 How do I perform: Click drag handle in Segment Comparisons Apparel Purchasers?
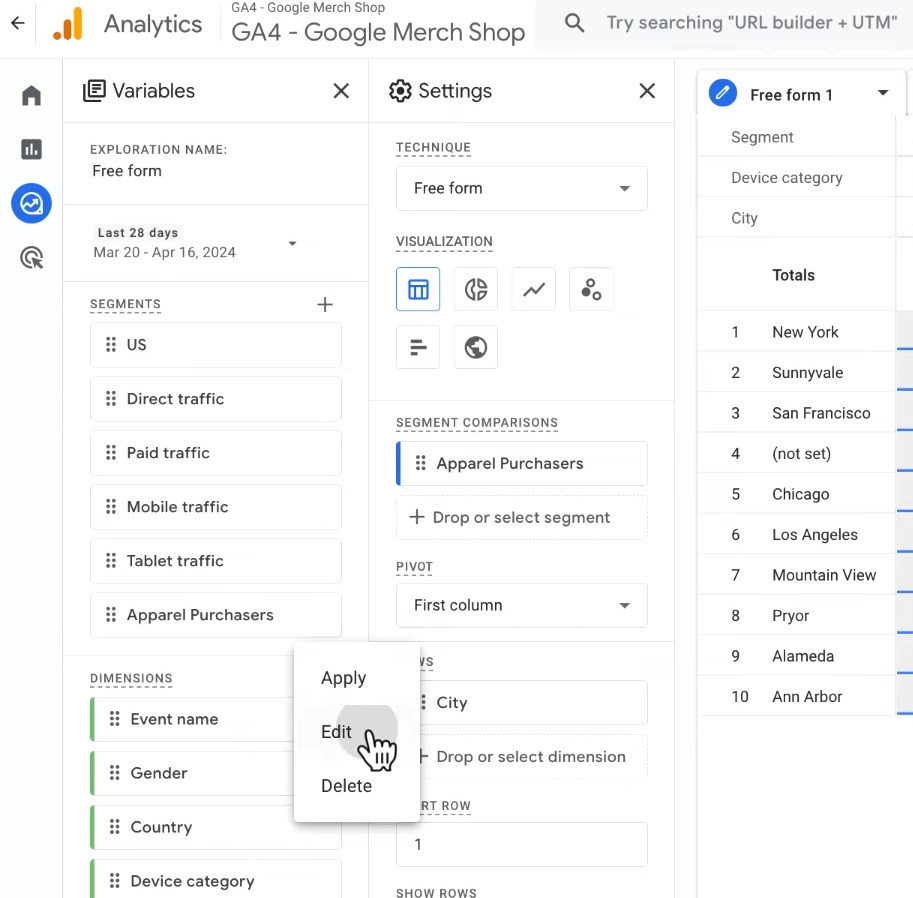pos(420,463)
